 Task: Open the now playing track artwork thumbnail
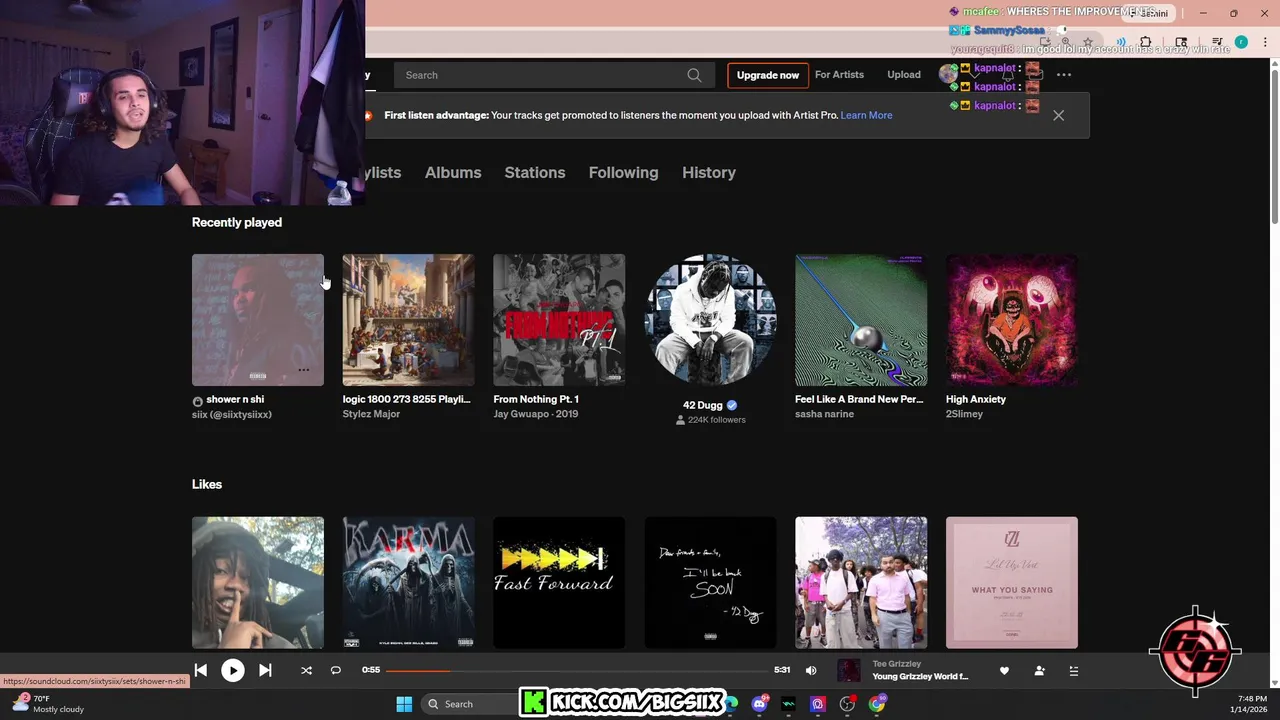849,671
